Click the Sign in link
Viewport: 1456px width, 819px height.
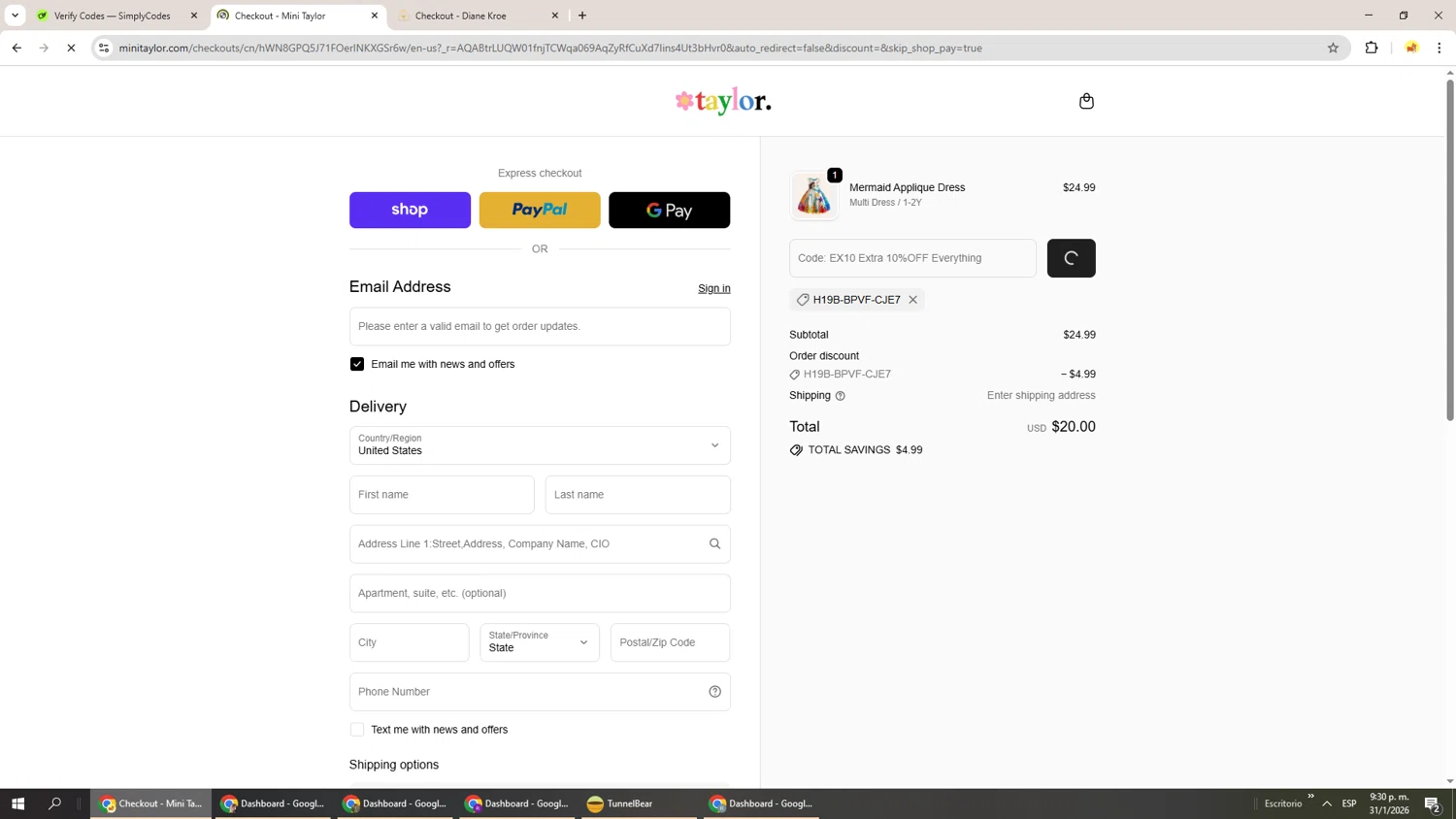[x=714, y=288]
